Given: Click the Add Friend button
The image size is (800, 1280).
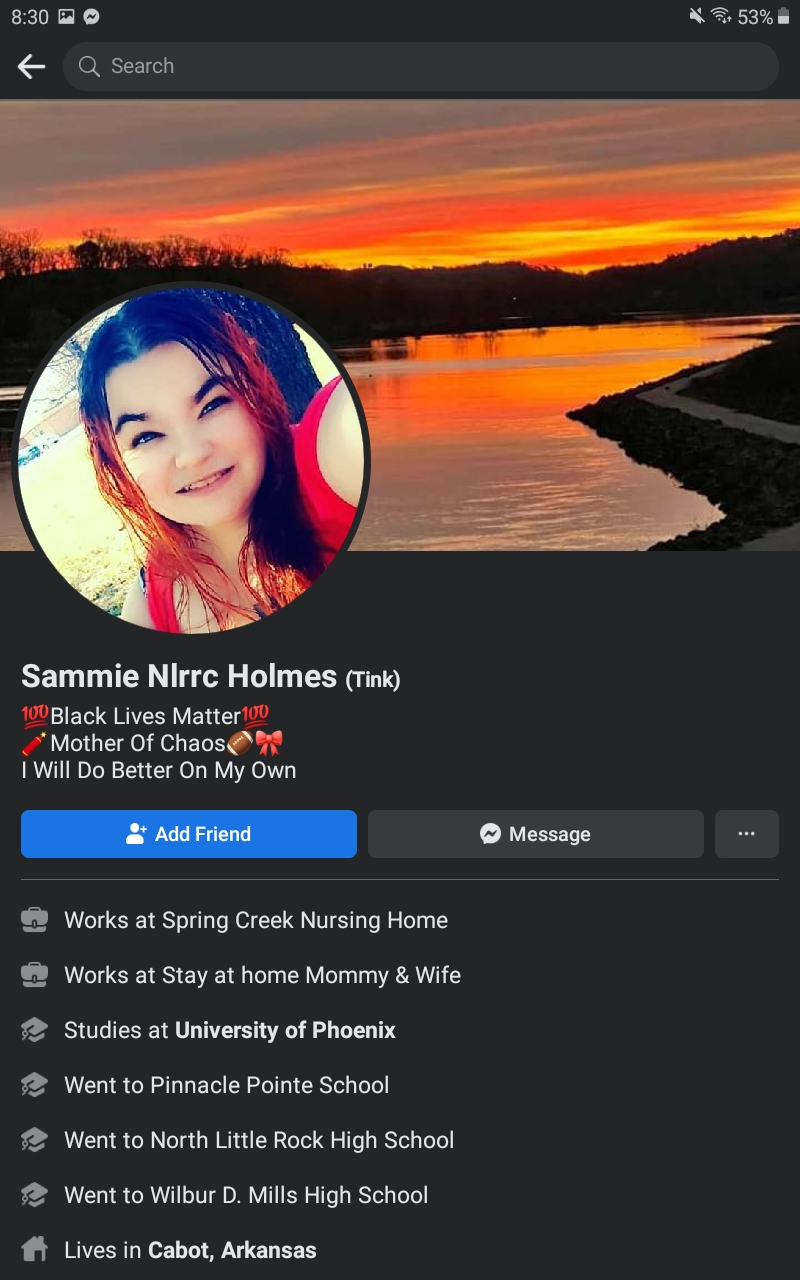Looking at the screenshot, I should [189, 834].
